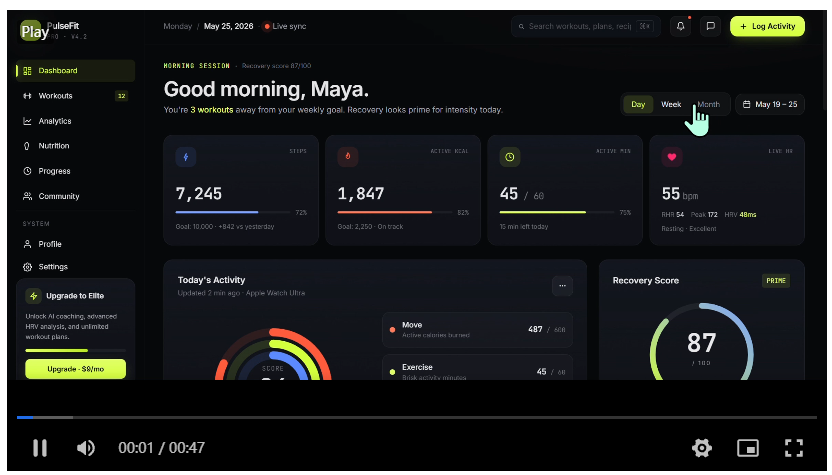
Task: Click the calendar icon in date range
Action: pyautogui.click(x=746, y=105)
